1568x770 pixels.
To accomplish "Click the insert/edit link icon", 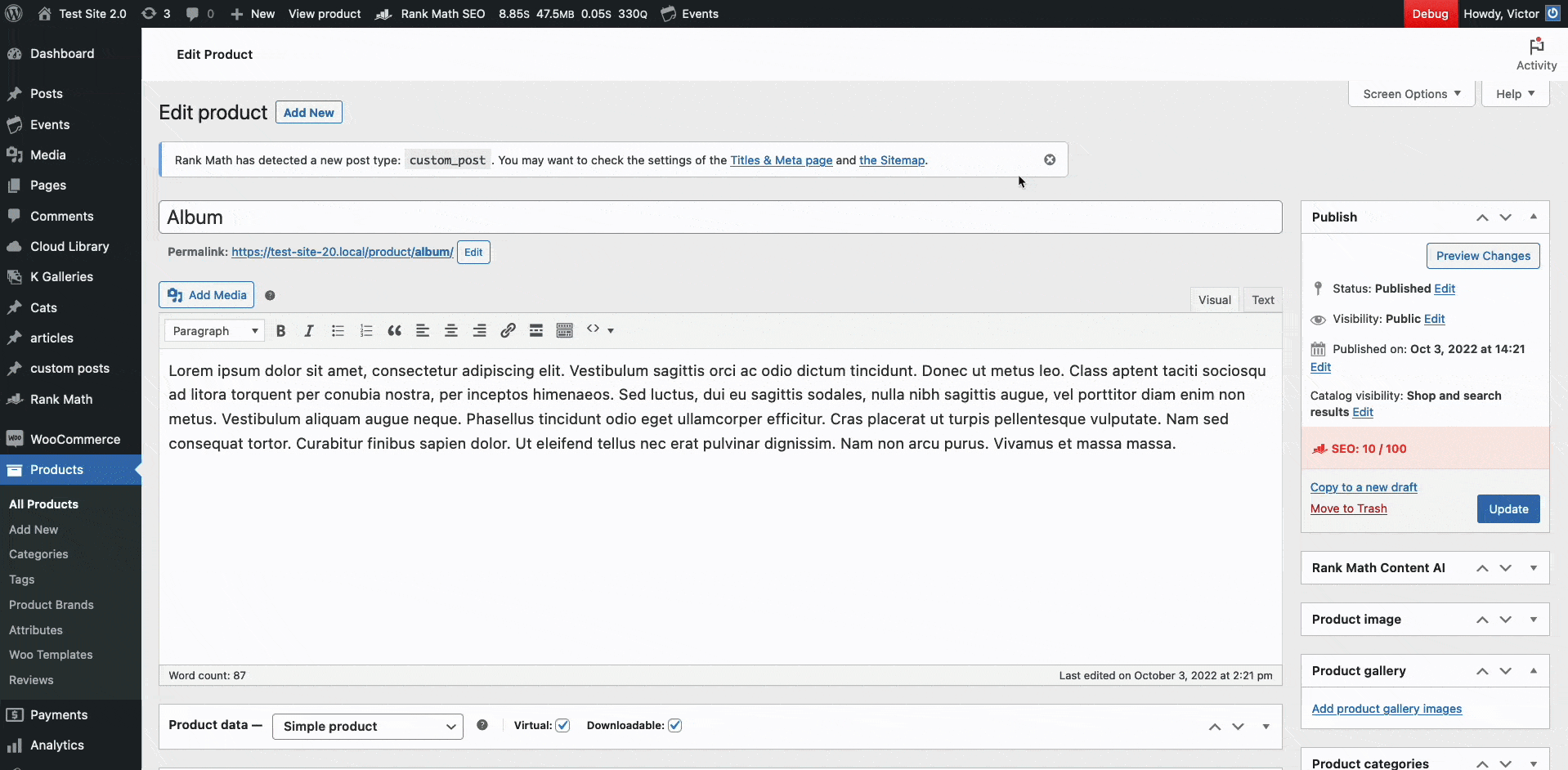I will pyautogui.click(x=508, y=330).
